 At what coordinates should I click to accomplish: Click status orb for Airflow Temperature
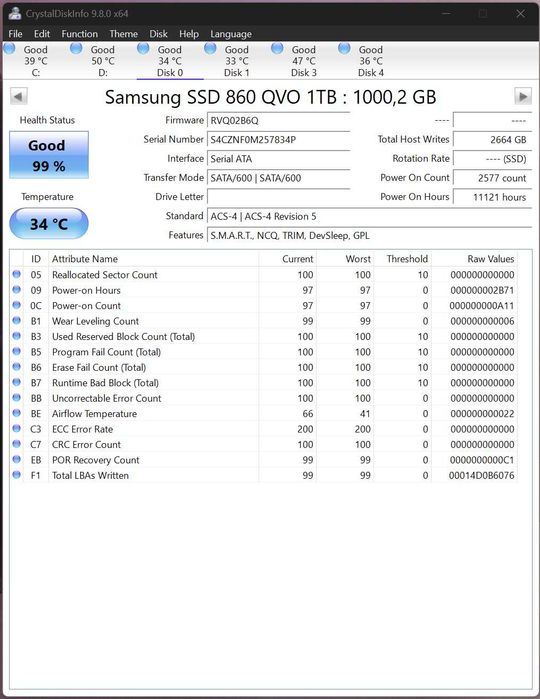click(17, 413)
